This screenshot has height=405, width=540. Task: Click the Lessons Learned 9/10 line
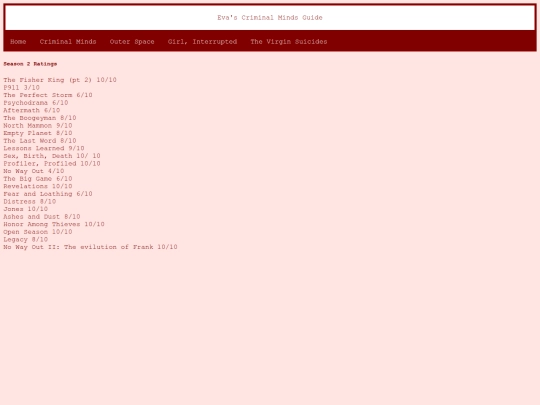point(44,148)
